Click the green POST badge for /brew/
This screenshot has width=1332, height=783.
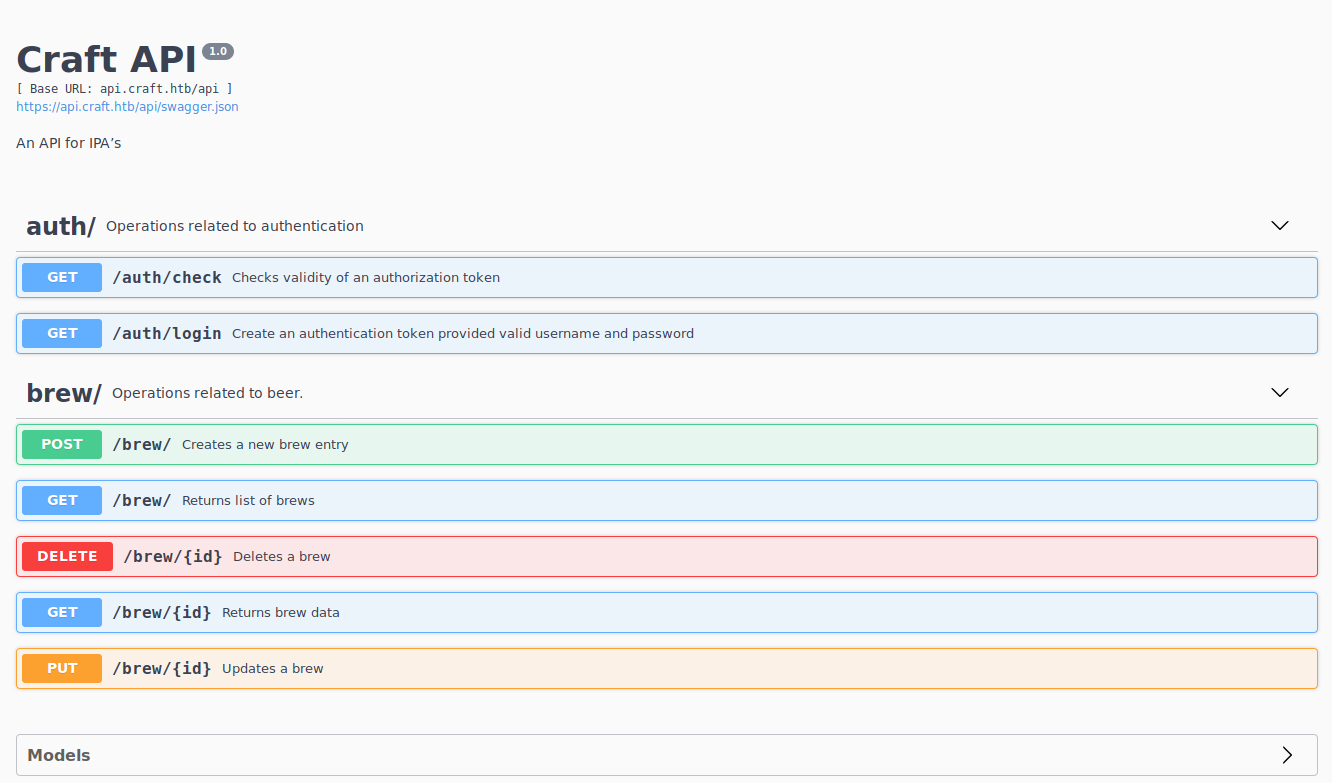pos(62,444)
